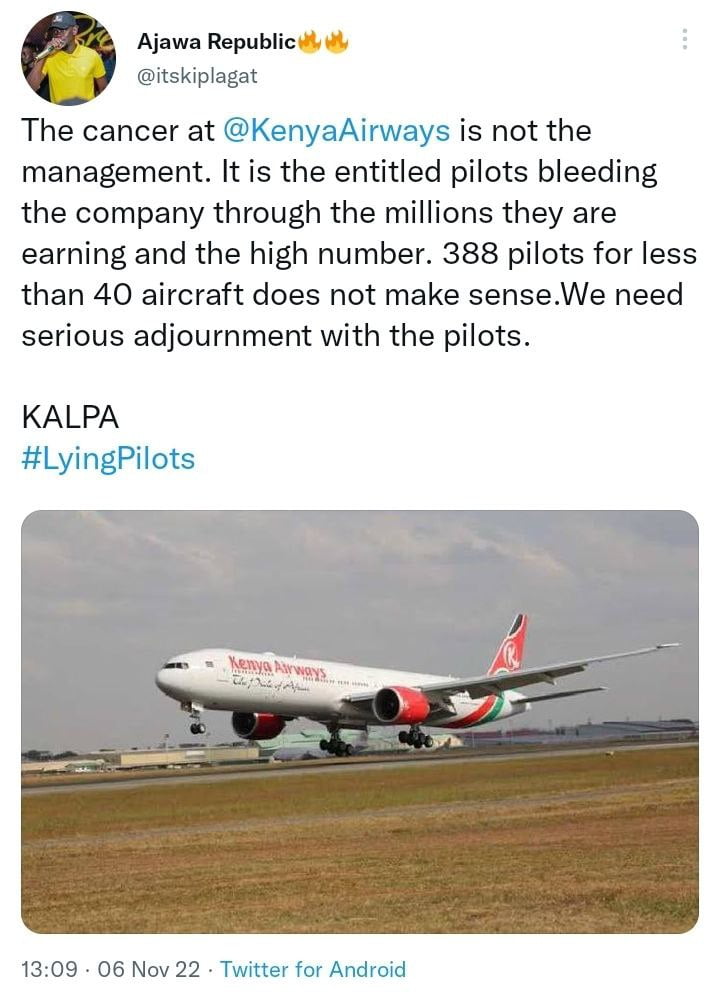Click the @itskiplagat handle
Image resolution: width=718 pixels, height=1002 pixels.
click(197, 73)
